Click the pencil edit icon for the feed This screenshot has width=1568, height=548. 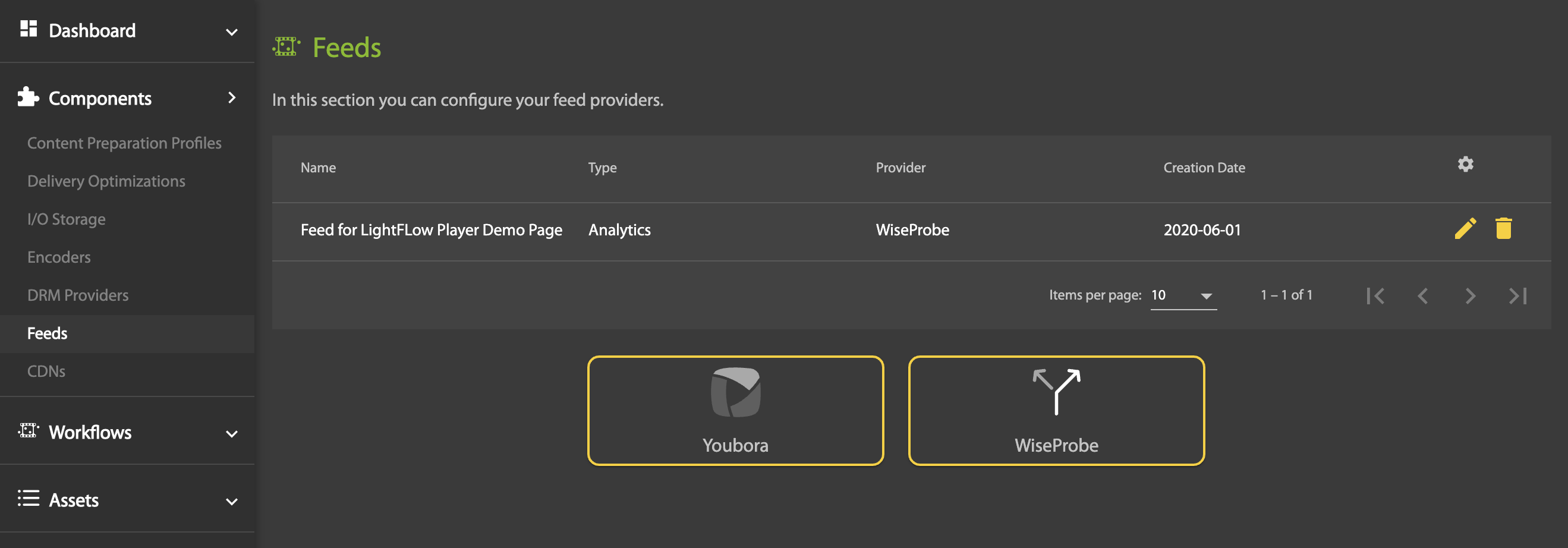(x=1465, y=229)
